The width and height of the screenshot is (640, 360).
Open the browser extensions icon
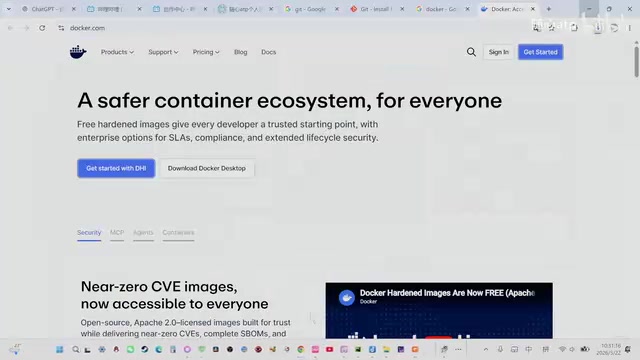(x=574, y=28)
